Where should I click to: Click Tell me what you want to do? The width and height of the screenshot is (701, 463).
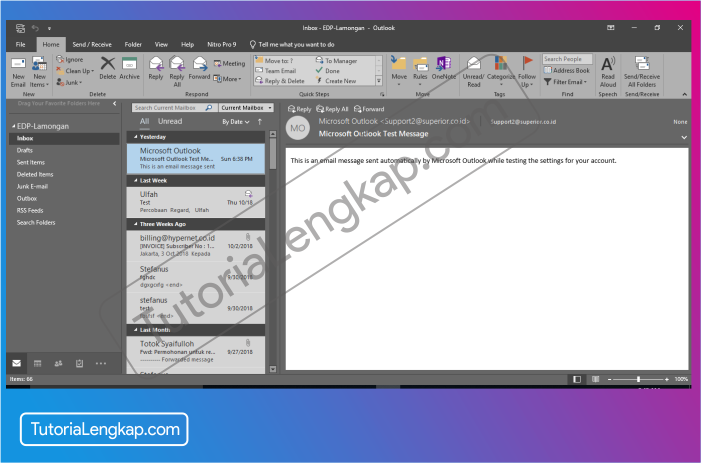click(x=292, y=44)
